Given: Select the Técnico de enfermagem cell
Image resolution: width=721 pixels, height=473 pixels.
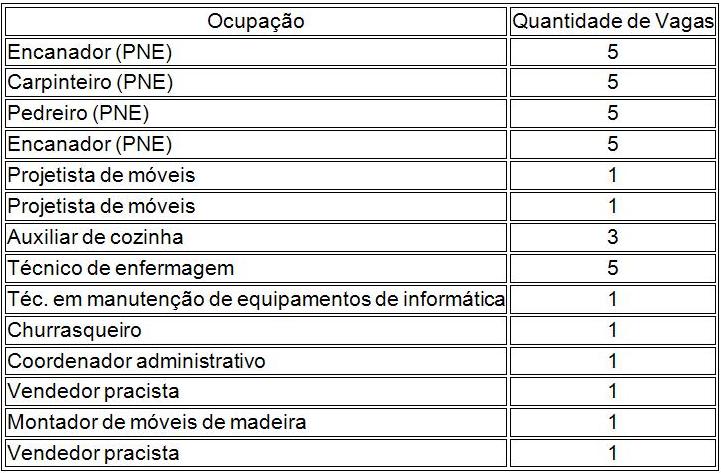Looking at the screenshot, I should coord(120,268).
